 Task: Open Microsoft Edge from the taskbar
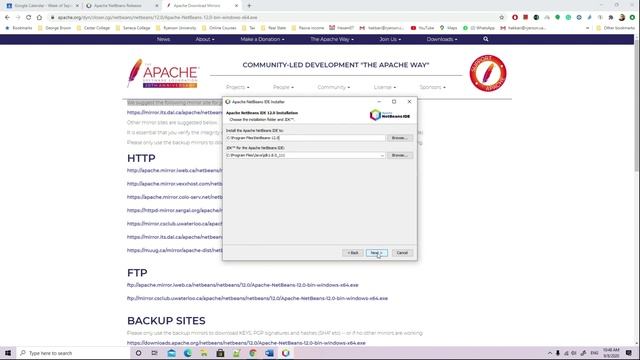click(188, 353)
